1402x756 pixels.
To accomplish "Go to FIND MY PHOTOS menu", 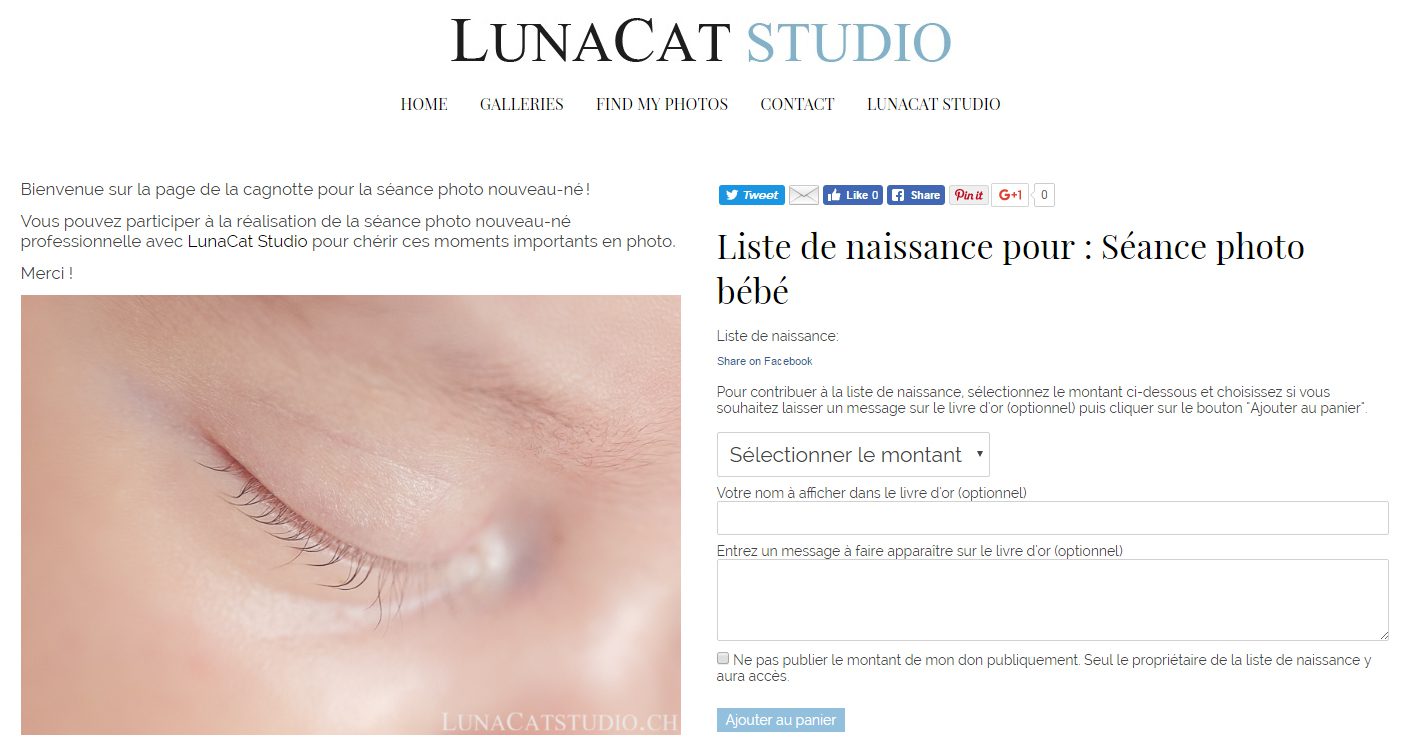I will tap(662, 104).
